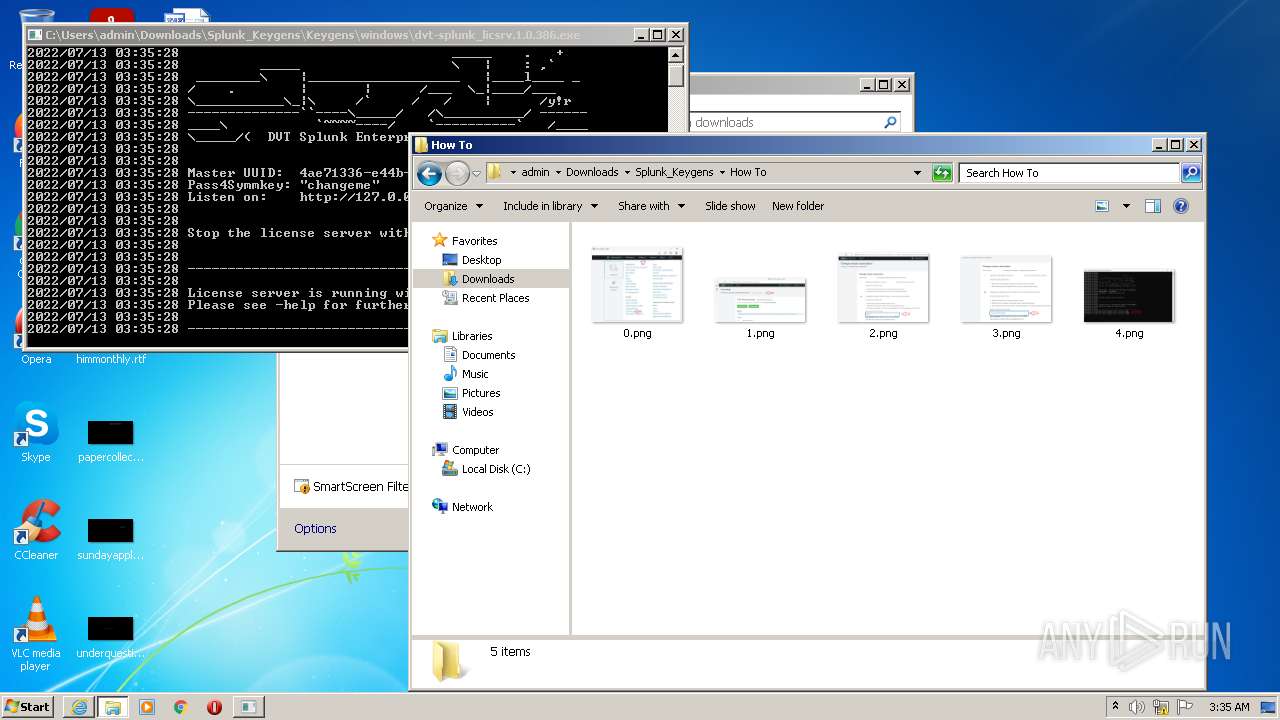Open the Start menu

[x=28, y=706]
